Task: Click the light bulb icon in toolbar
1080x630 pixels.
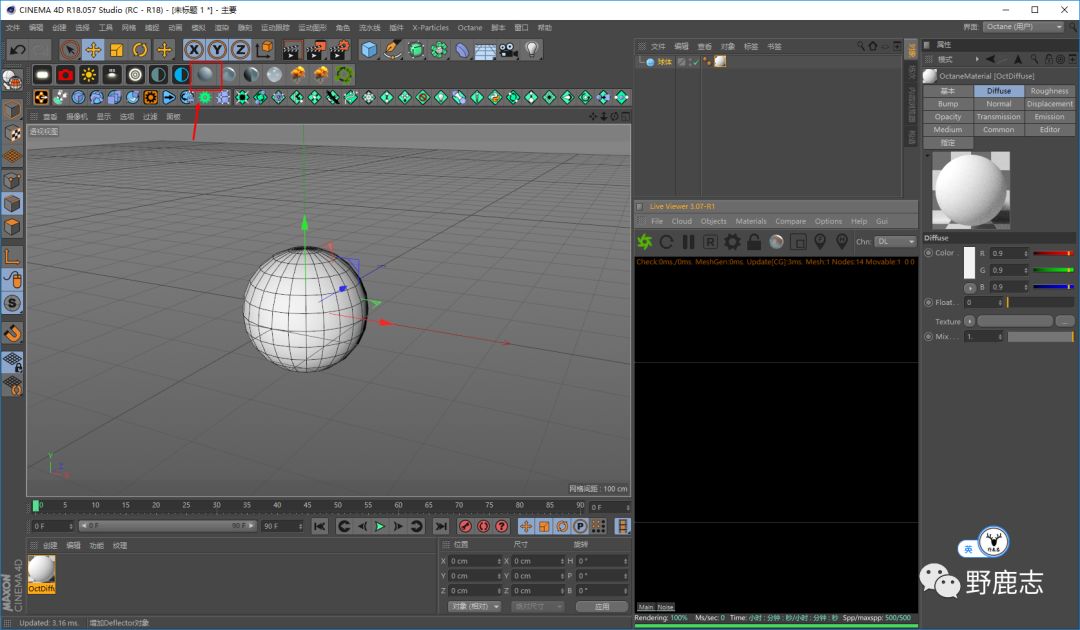Action: (x=532, y=49)
